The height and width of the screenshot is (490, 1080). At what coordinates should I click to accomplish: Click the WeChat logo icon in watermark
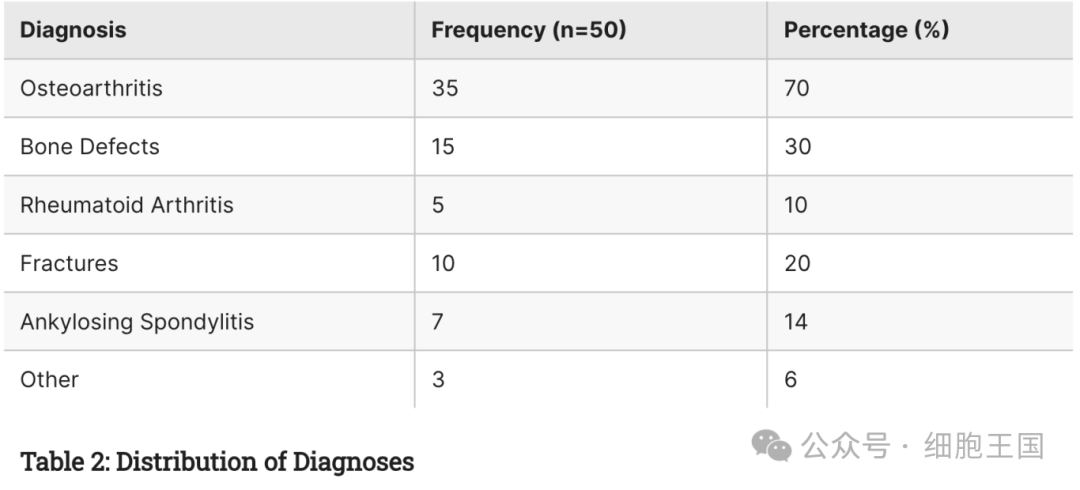click(771, 446)
